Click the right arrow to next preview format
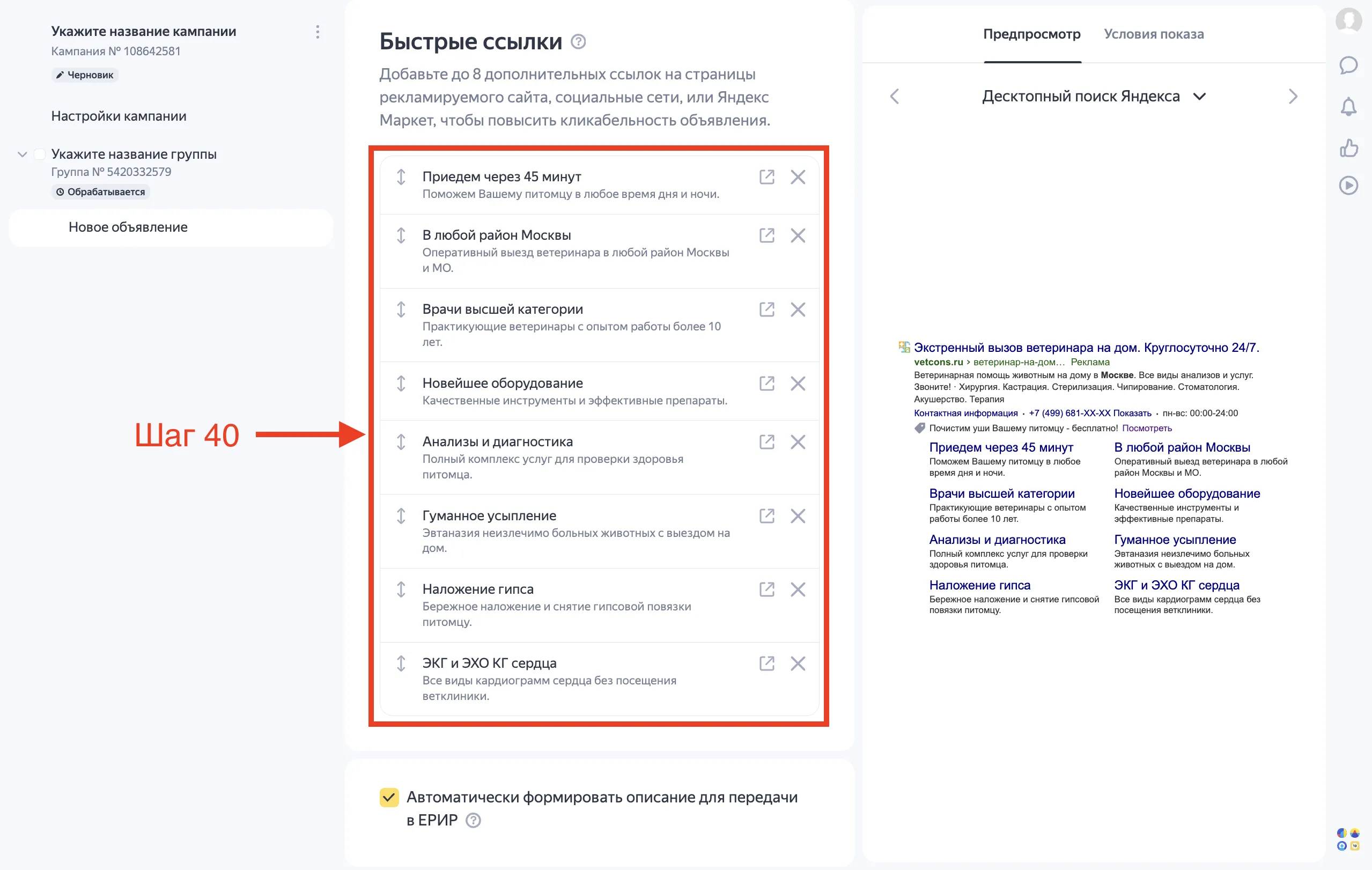This screenshot has width=1372, height=870. coord(1293,97)
